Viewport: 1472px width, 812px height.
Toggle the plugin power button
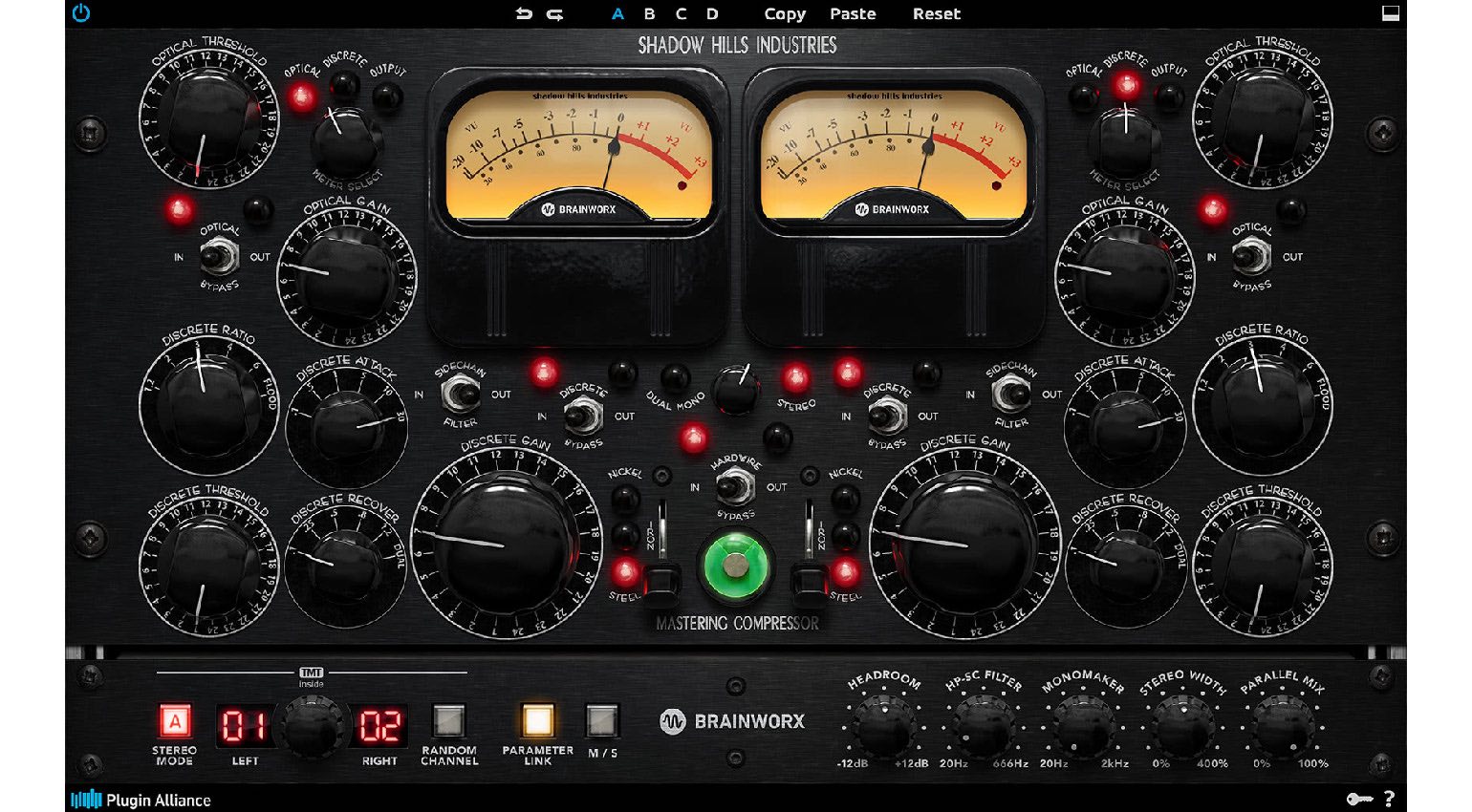click(x=81, y=13)
